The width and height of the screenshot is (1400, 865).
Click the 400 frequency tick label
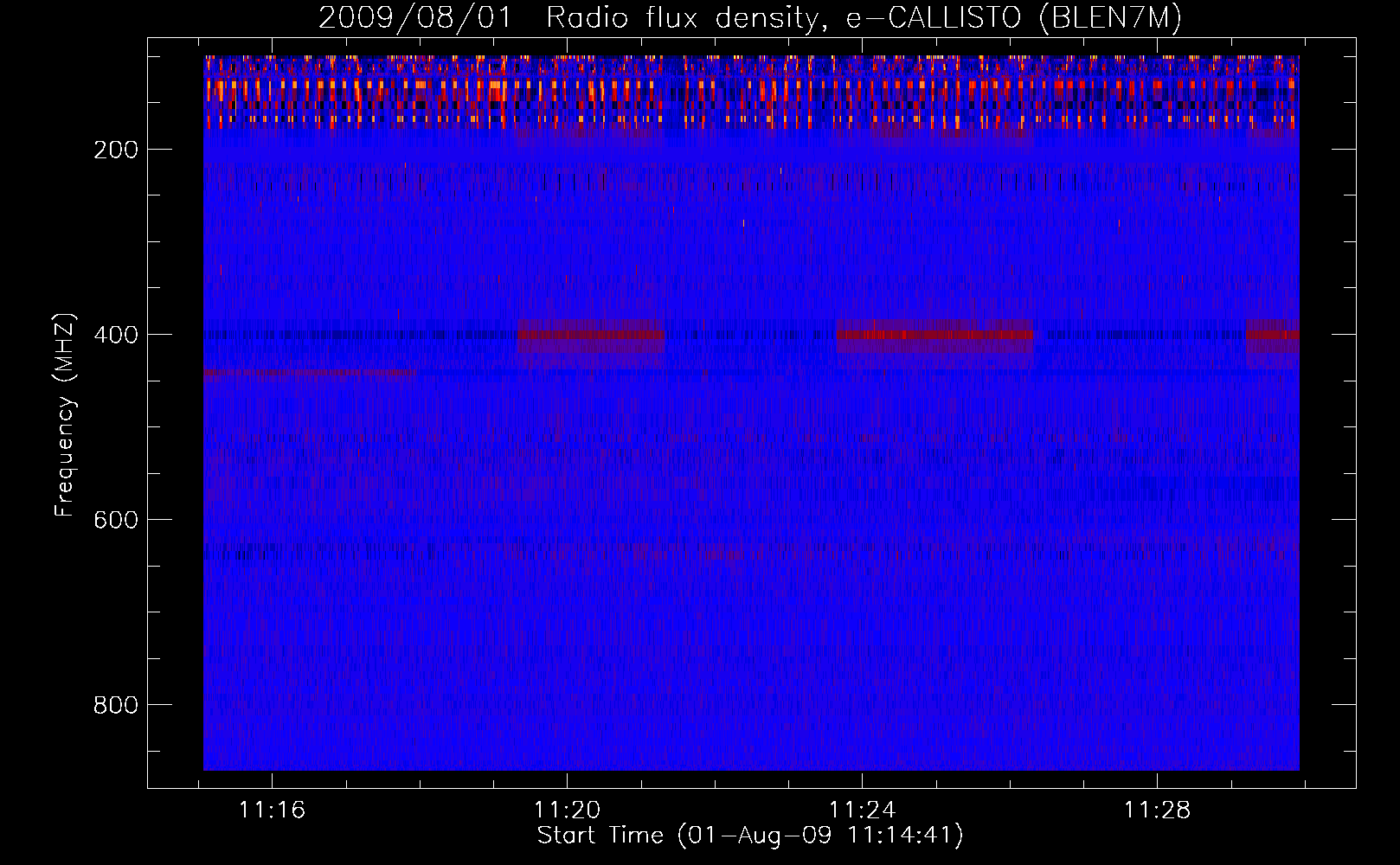tap(116, 335)
